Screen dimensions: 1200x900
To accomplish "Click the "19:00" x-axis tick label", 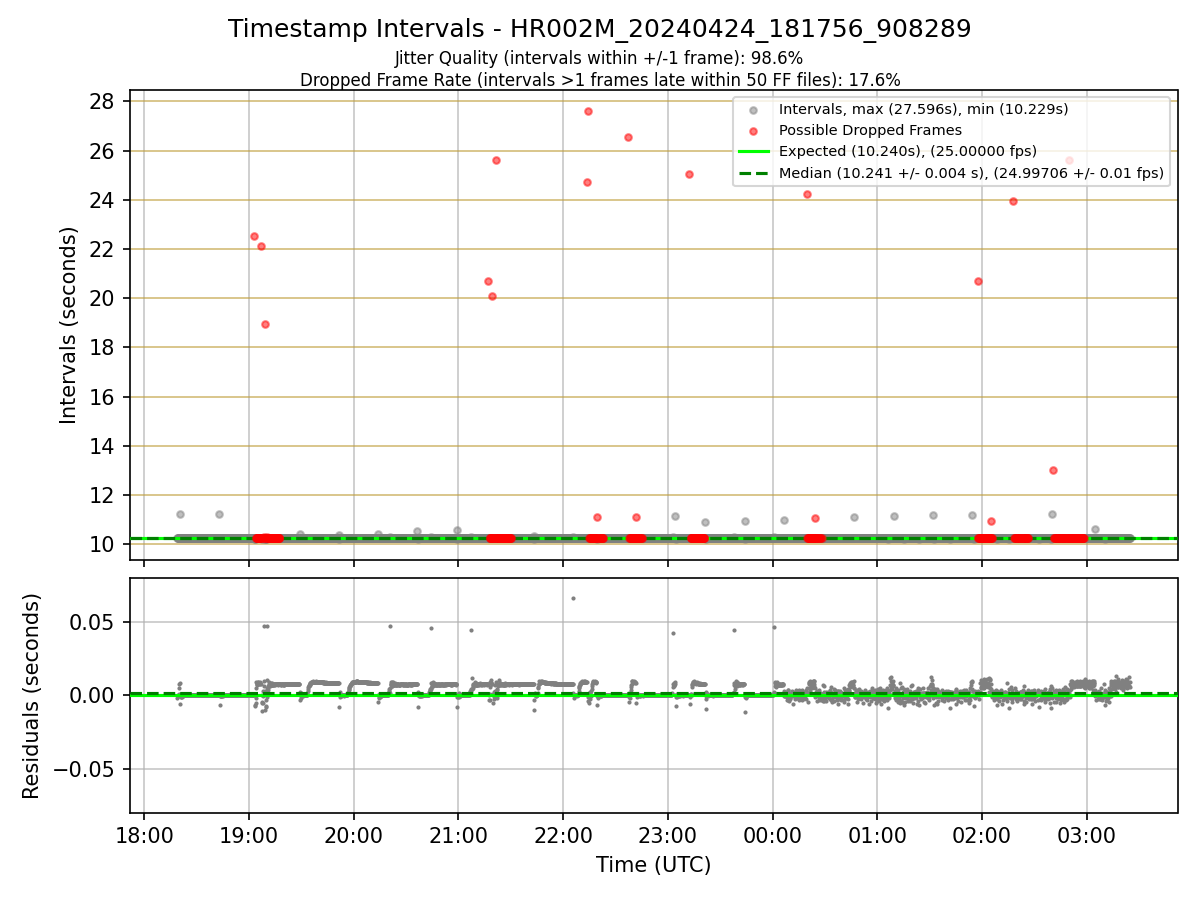I will (249, 835).
